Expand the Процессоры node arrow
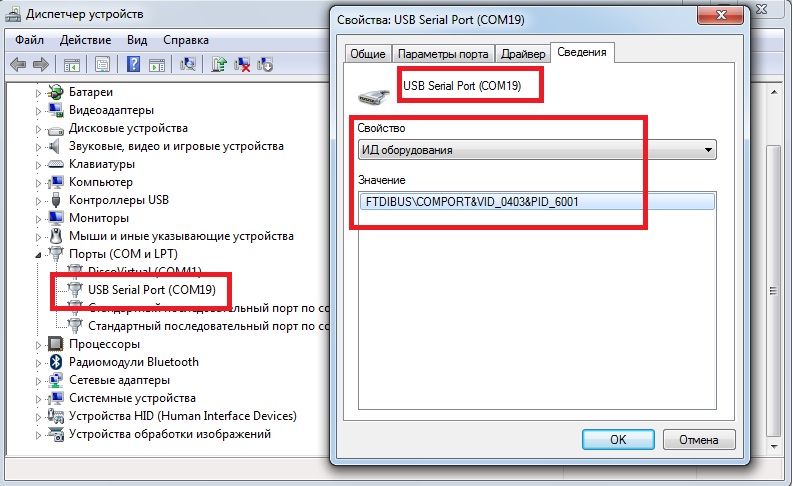This screenshot has width=793, height=486. pyautogui.click(x=38, y=345)
